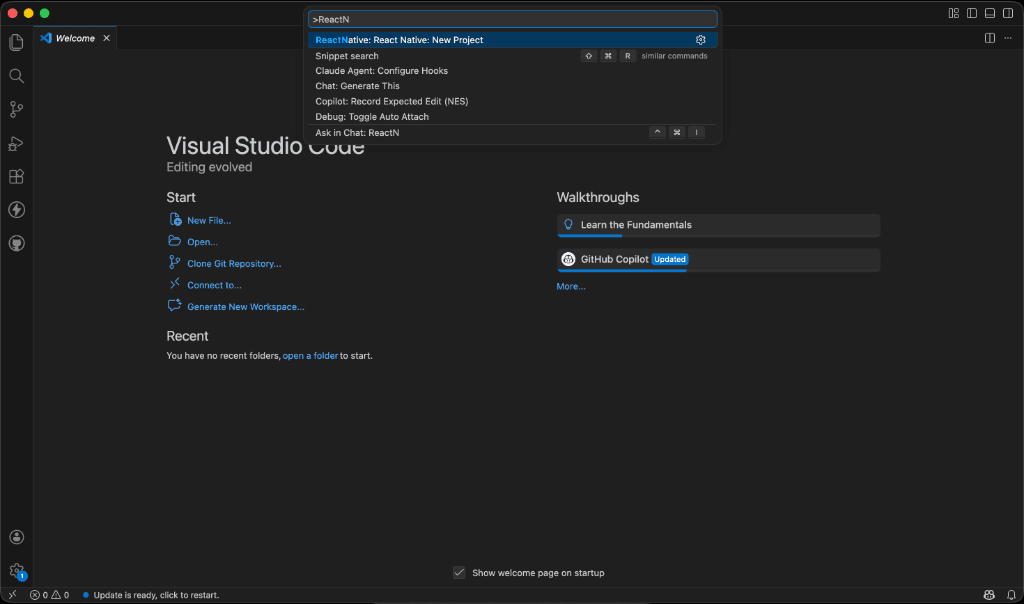Screen dimensions: 1024x604
Task: Open the GitHub view in activity bar
Action: coord(16,243)
